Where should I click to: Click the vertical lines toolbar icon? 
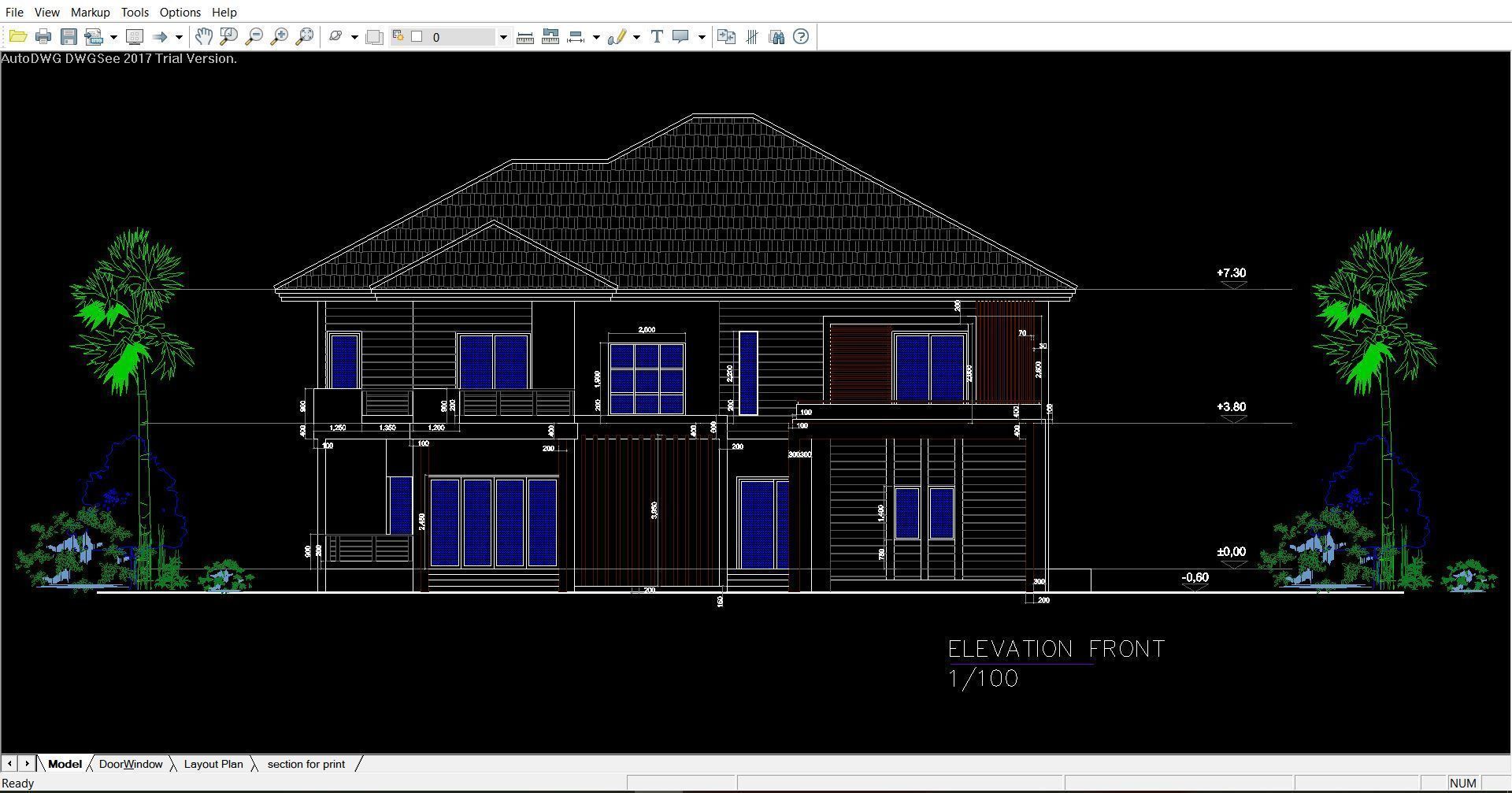coord(752,36)
